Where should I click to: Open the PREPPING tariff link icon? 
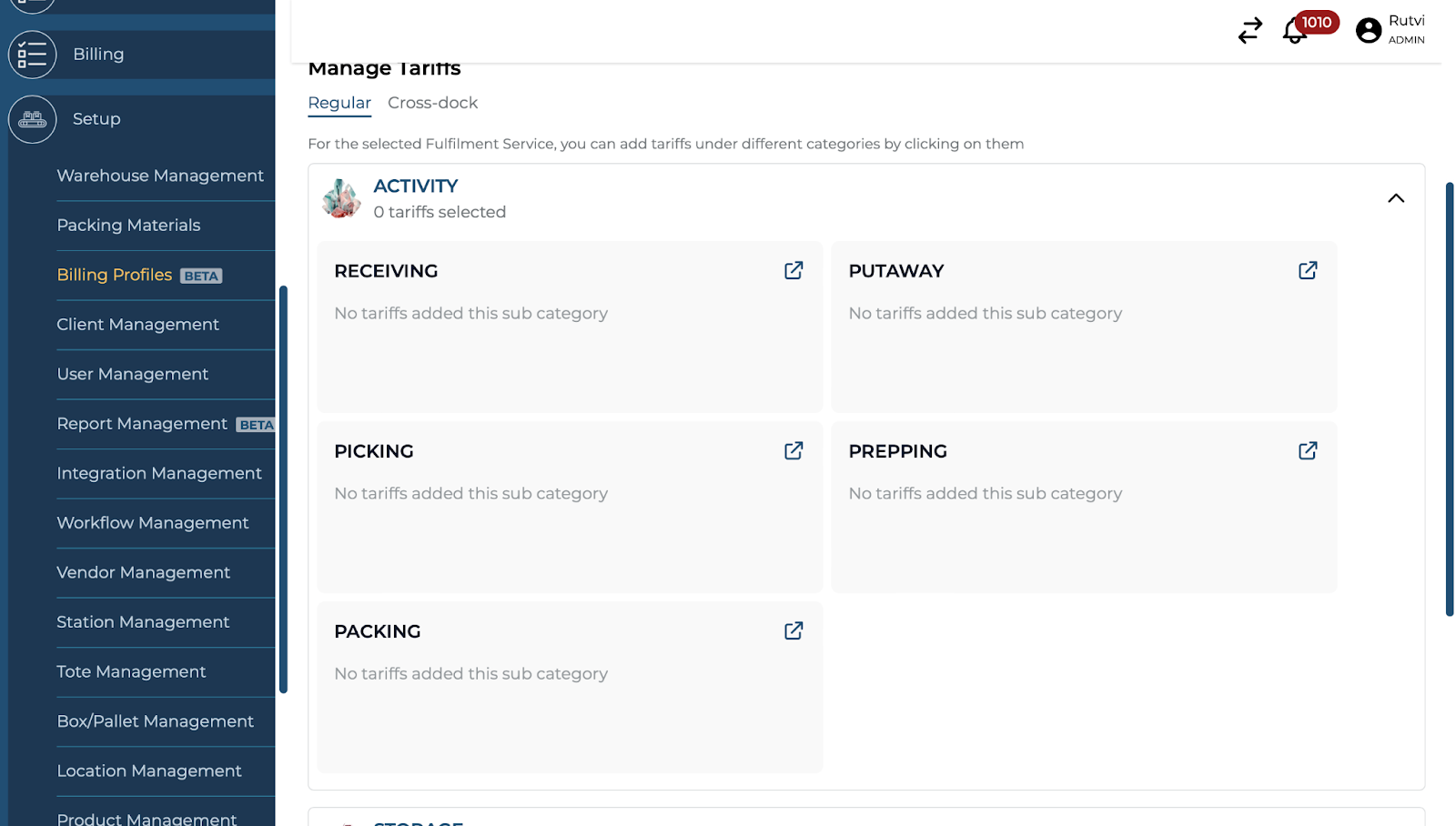tap(1308, 450)
